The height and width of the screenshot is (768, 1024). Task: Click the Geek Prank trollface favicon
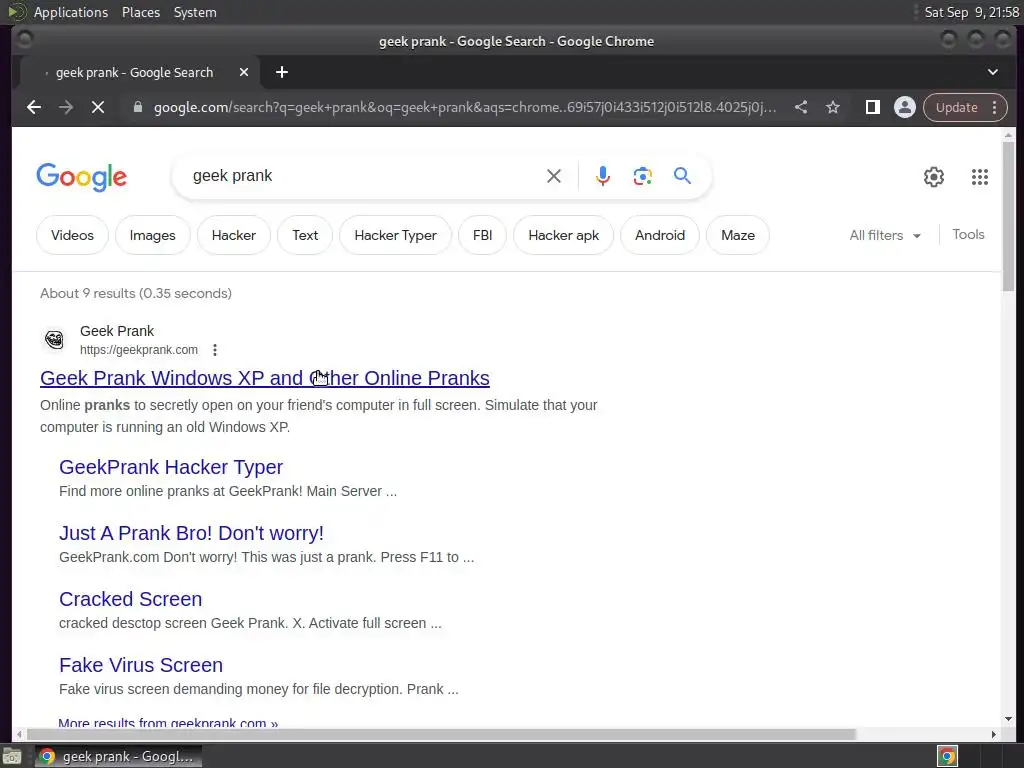(54, 340)
